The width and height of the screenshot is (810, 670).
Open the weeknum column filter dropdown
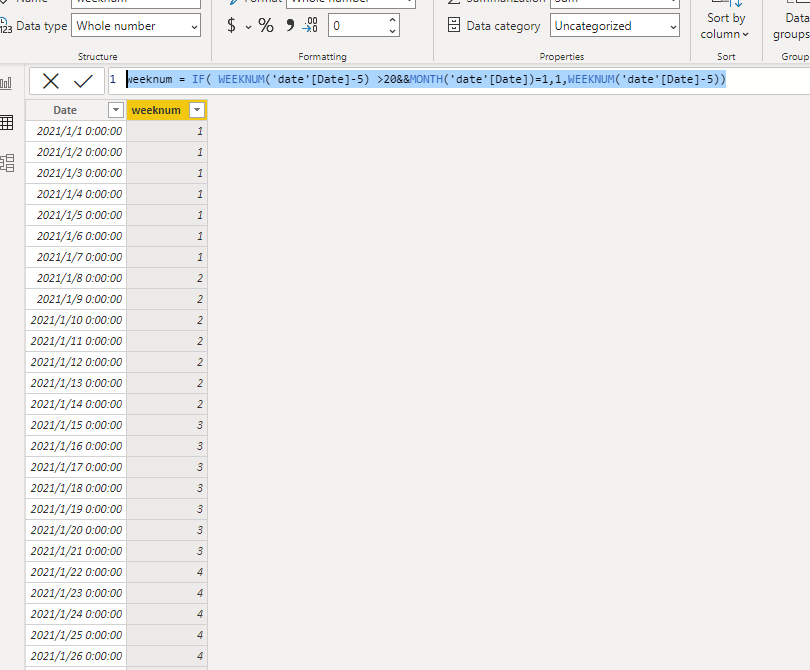tap(197, 110)
